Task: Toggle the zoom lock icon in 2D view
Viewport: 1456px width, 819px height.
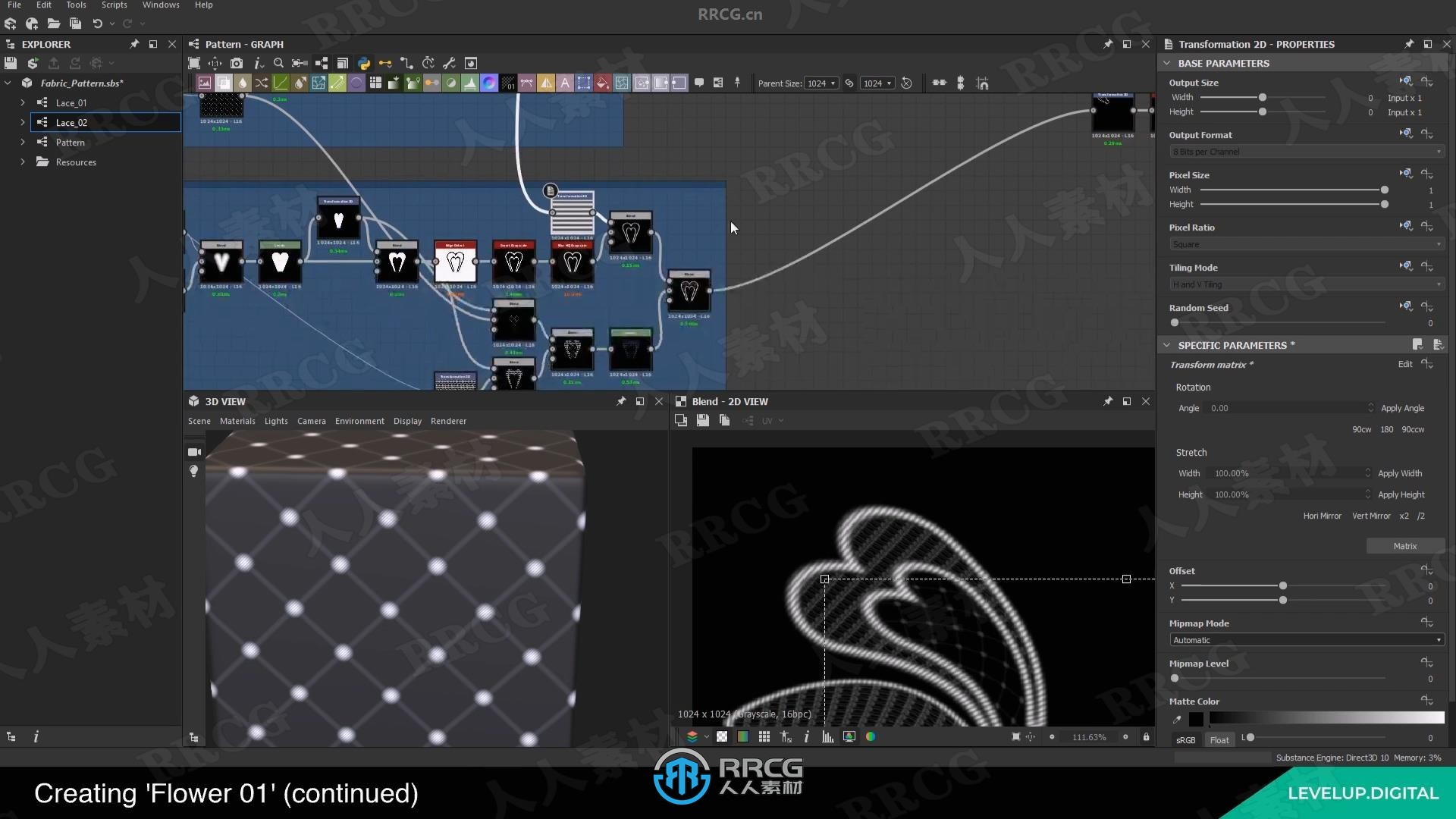Action: click(x=1146, y=736)
